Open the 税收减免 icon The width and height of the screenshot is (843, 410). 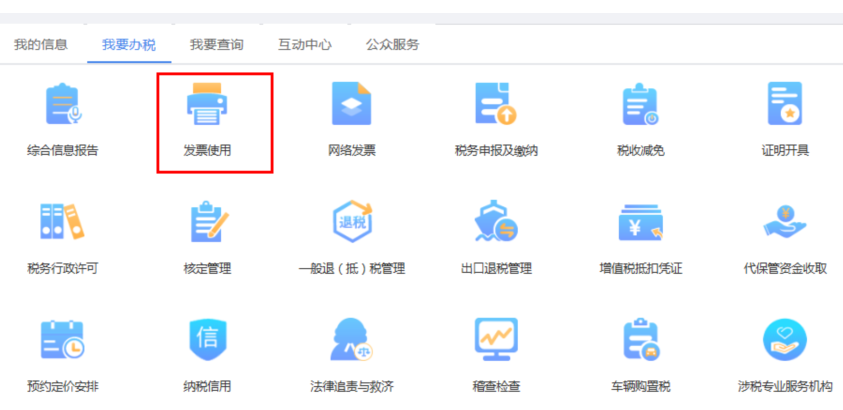pyautogui.click(x=640, y=105)
